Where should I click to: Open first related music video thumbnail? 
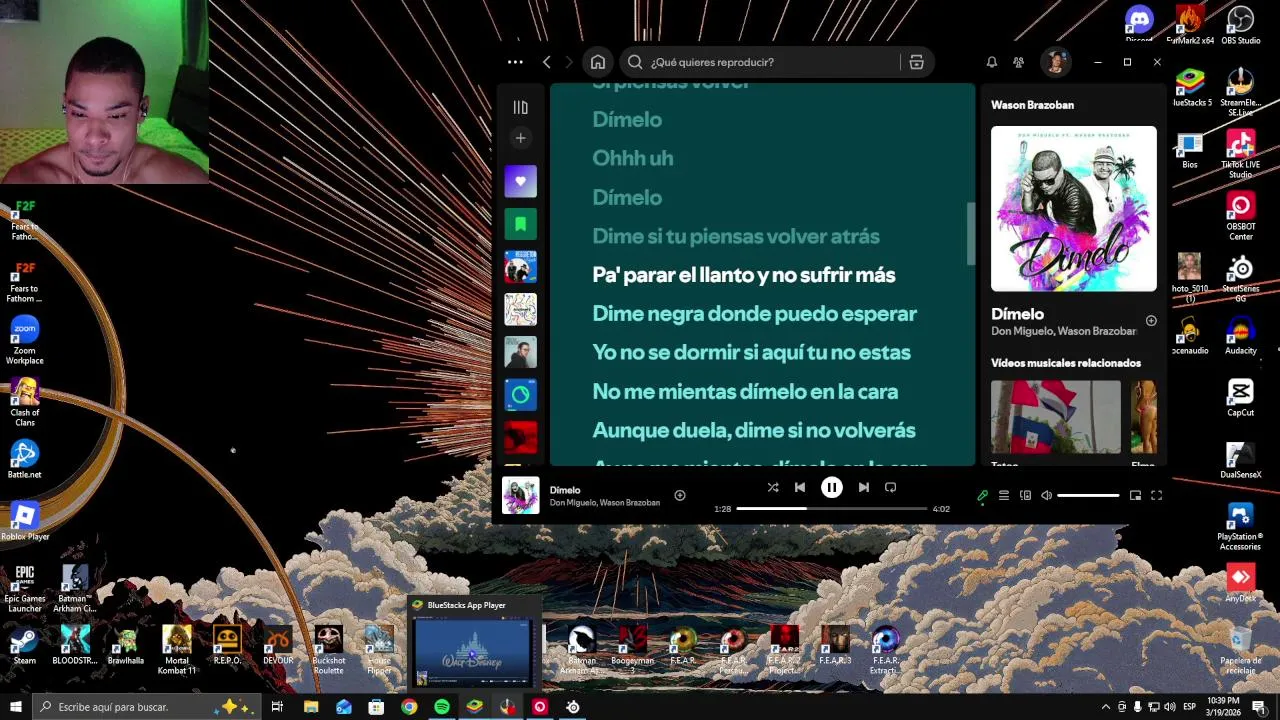pyautogui.click(x=1056, y=417)
